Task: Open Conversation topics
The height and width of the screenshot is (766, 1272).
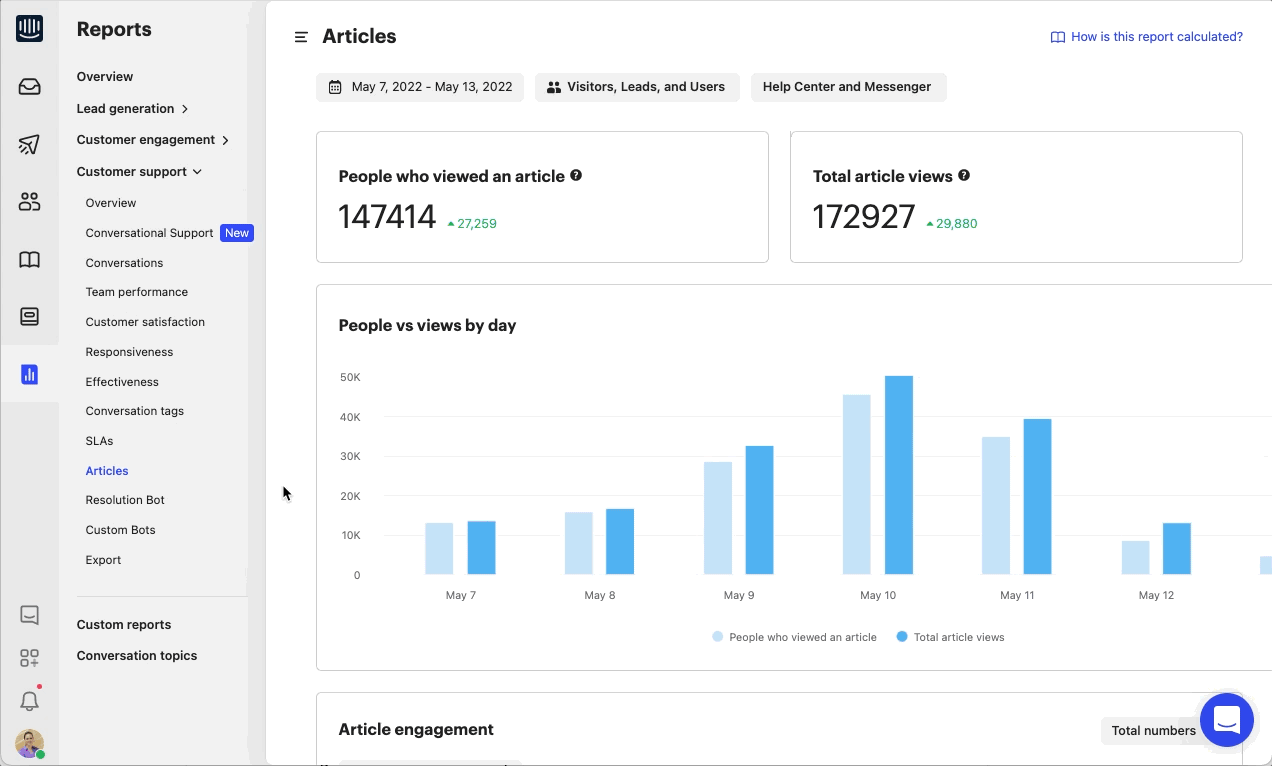Action: pos(137,656)
